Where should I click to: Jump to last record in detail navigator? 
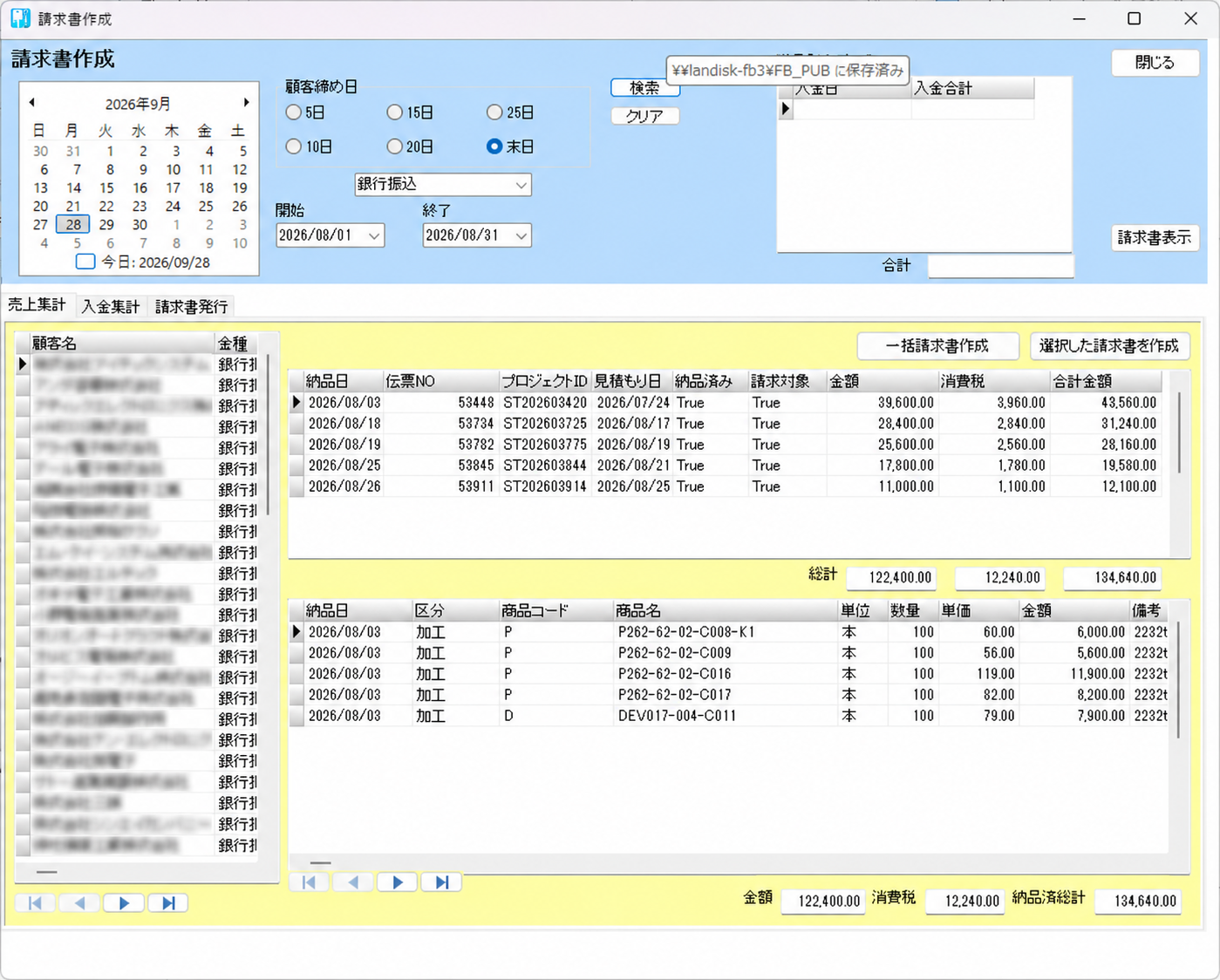pos(442,882)
